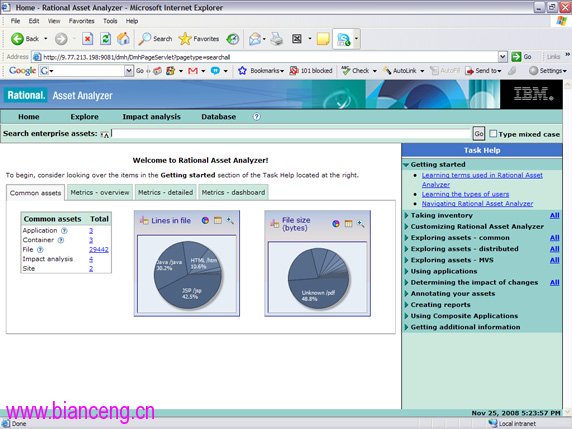The width and height of the screenshot is (572, 429).
Task: Open Gmail icon in Google toolbar
Action: point(193,71)
